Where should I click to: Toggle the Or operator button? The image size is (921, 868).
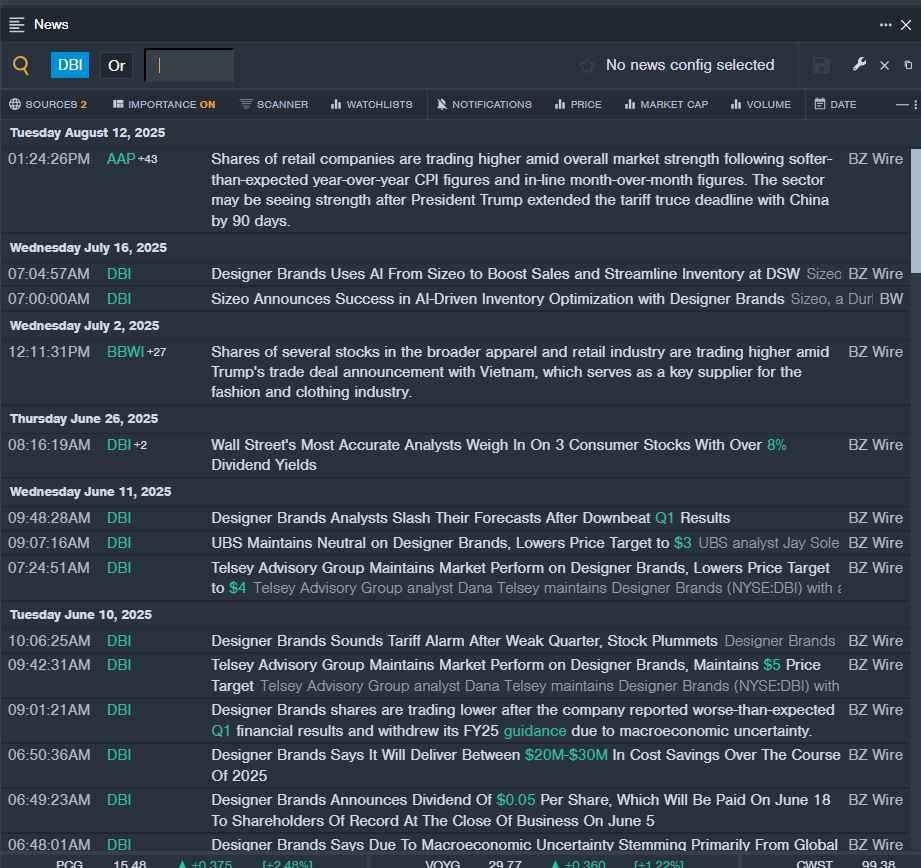point(116,65)
